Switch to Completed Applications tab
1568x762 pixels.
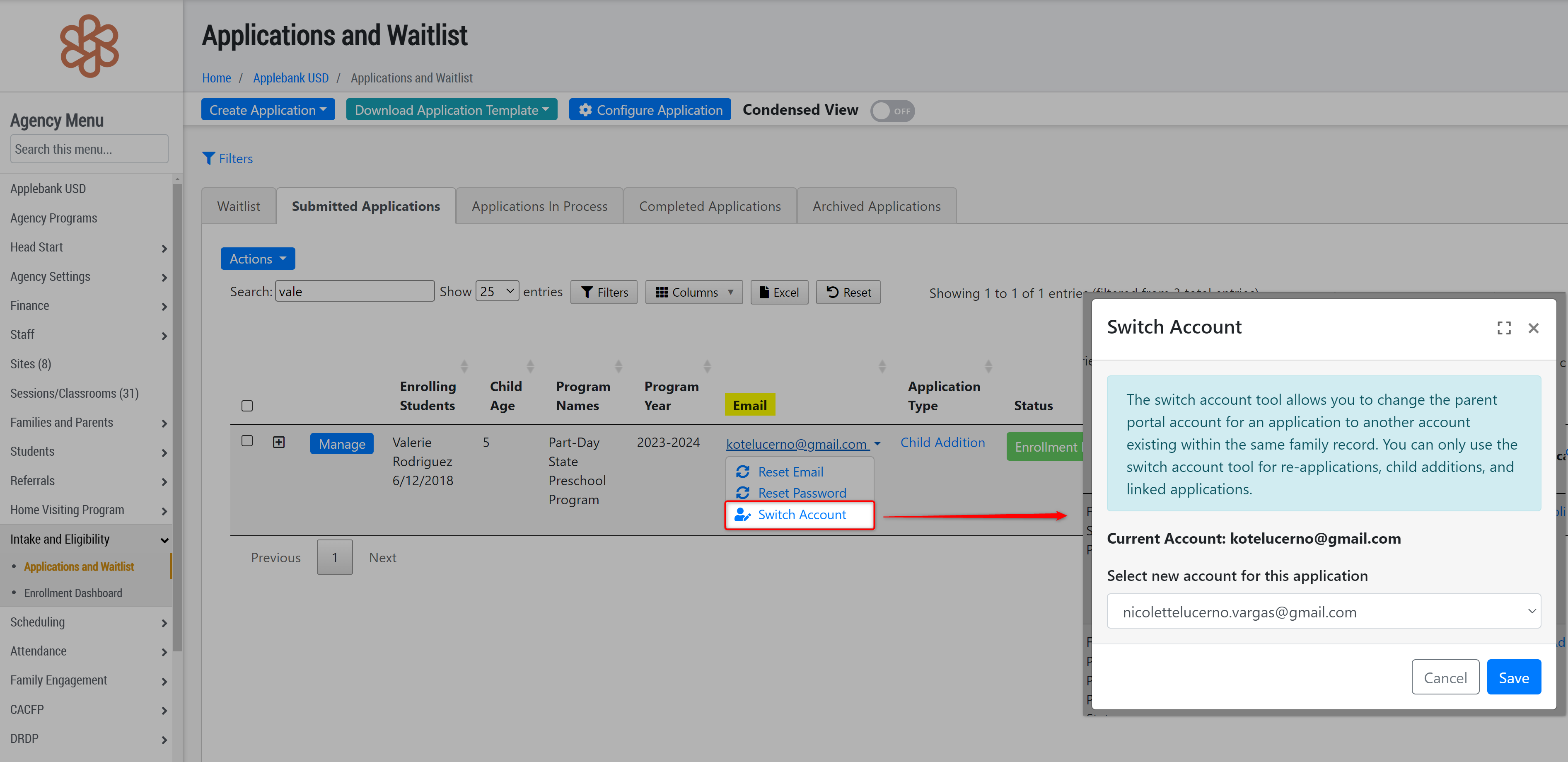[710, 206]
